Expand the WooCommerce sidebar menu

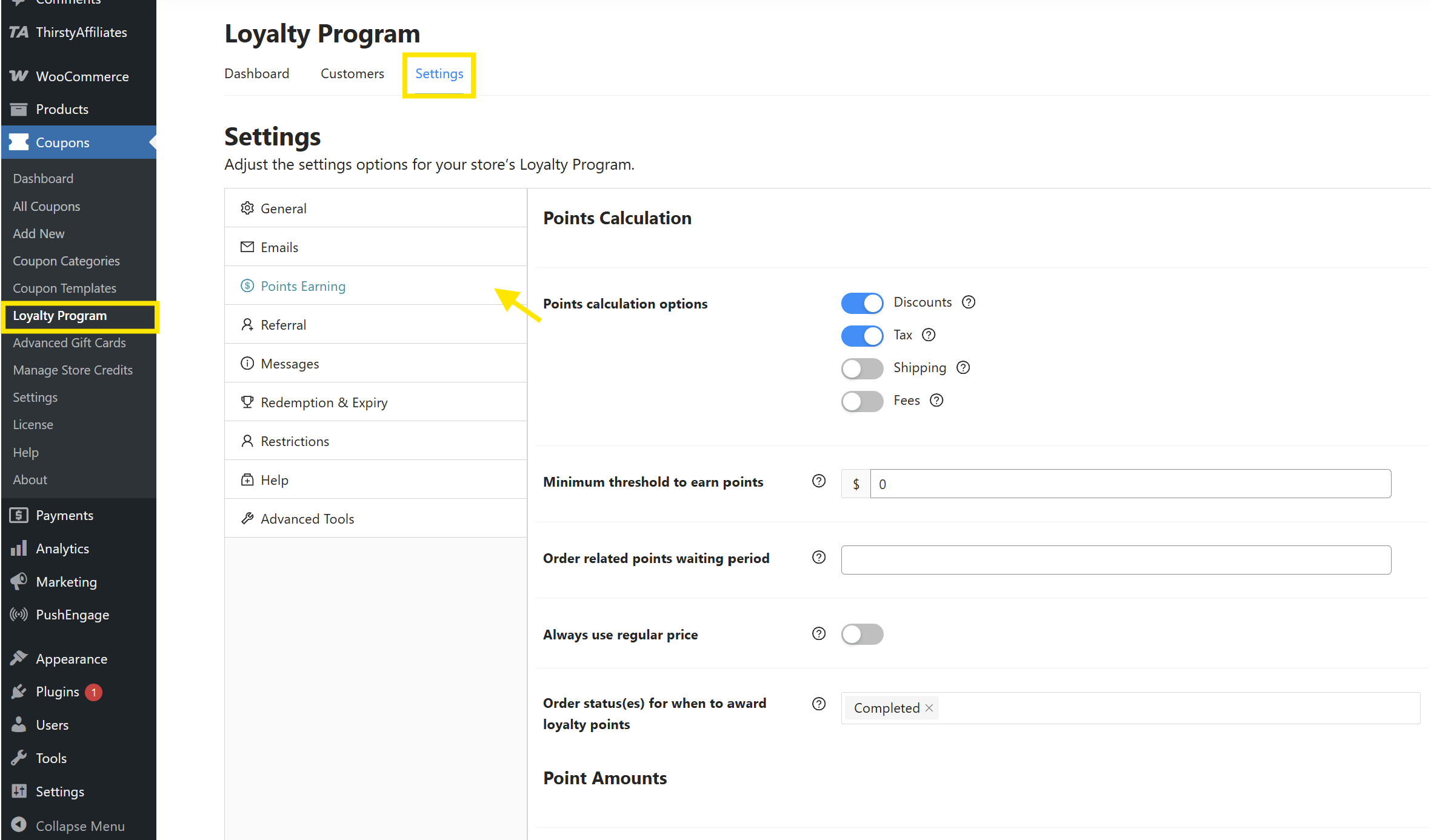click(82, 76)
